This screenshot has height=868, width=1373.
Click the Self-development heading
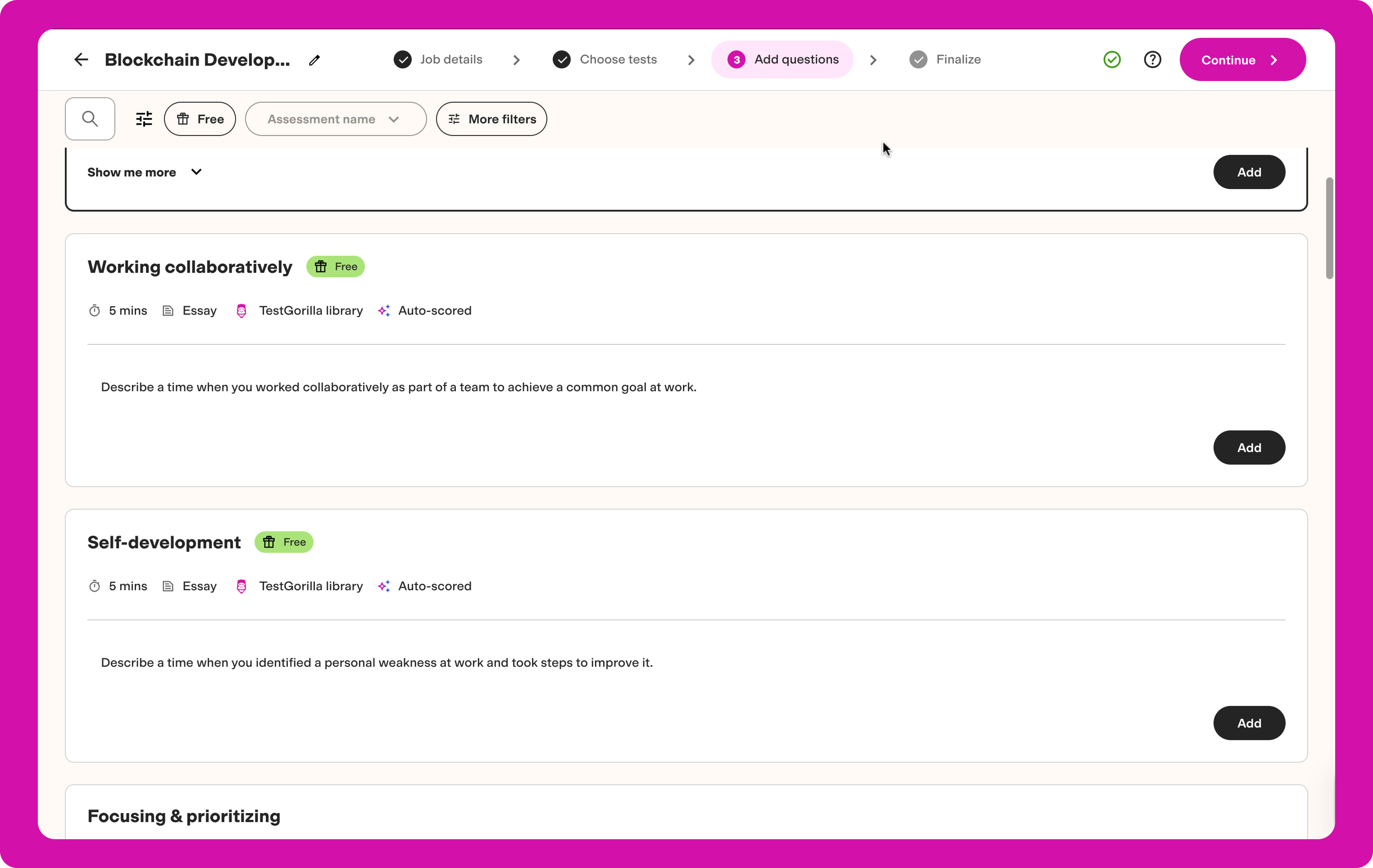(x=164, y=542)
